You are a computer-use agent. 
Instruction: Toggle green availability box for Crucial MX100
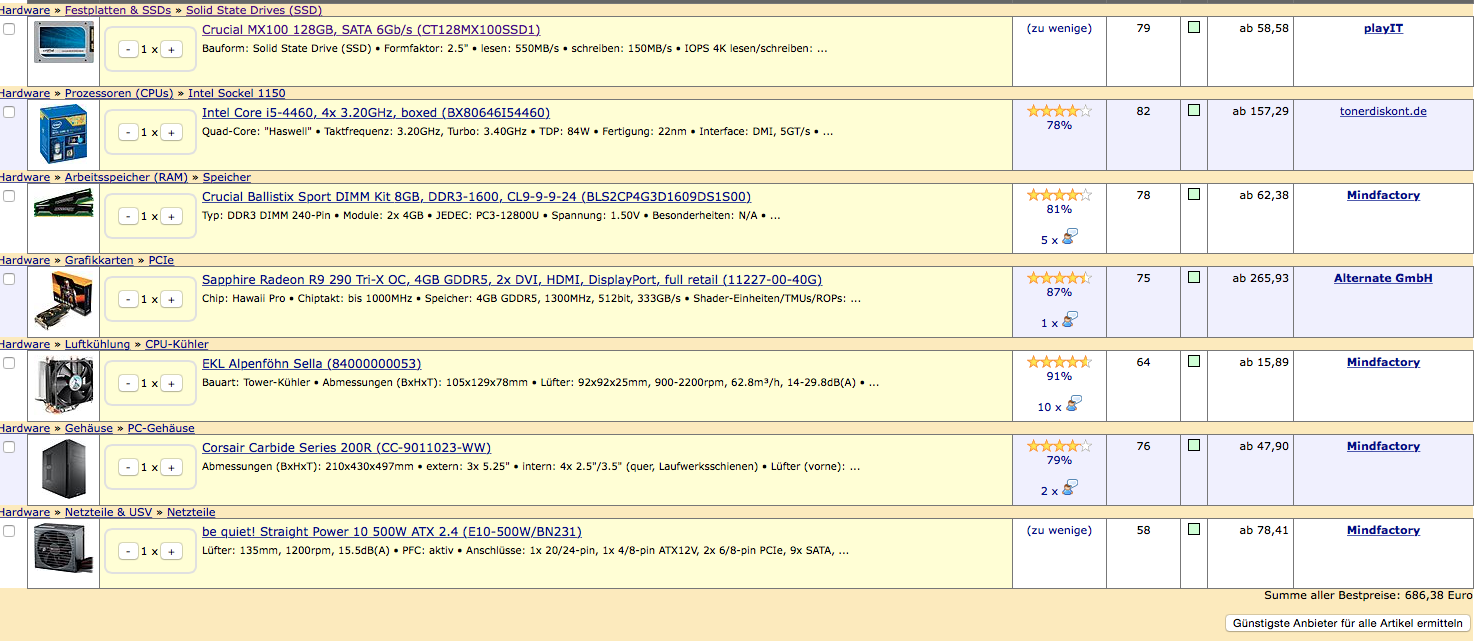pos(1194,28)
